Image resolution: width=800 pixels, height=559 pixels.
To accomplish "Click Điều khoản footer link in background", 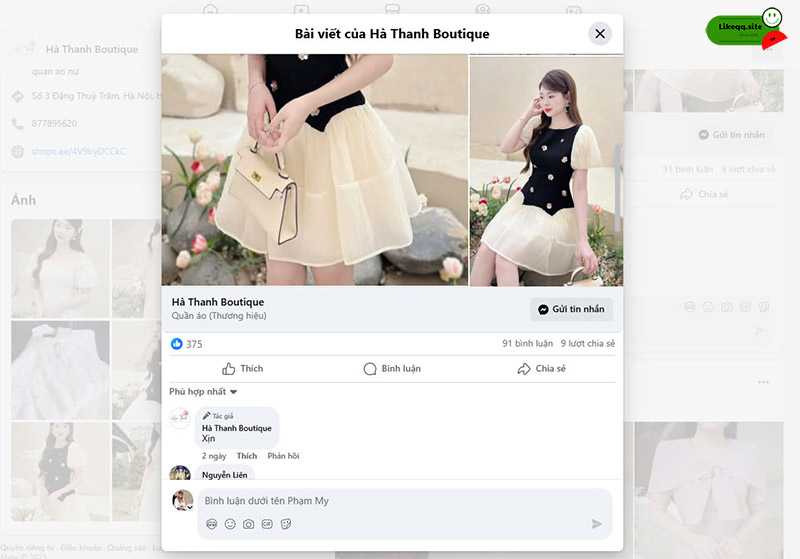I will point(81,547).
